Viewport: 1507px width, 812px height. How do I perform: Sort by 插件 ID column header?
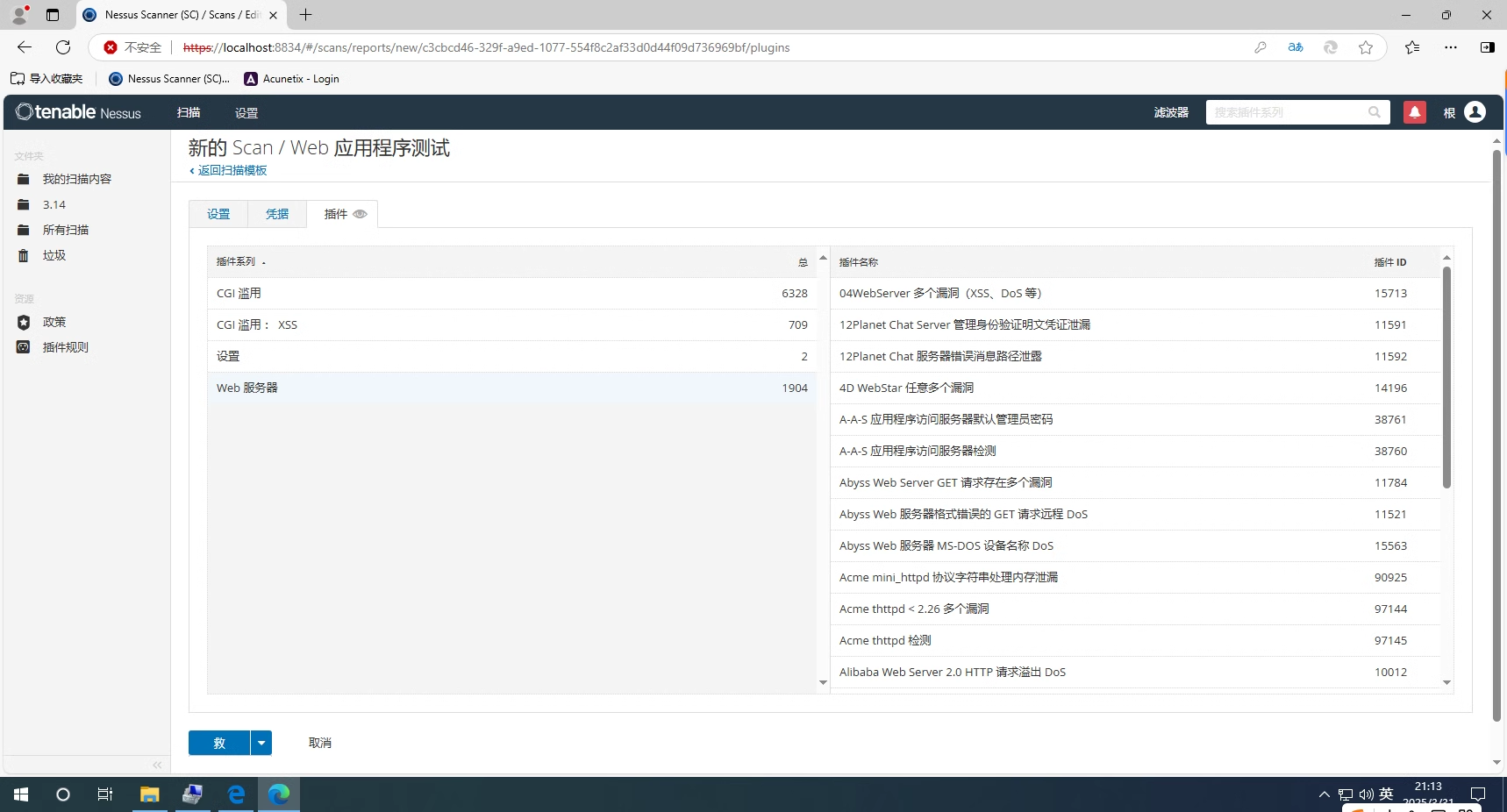(x=1390, y=262)
